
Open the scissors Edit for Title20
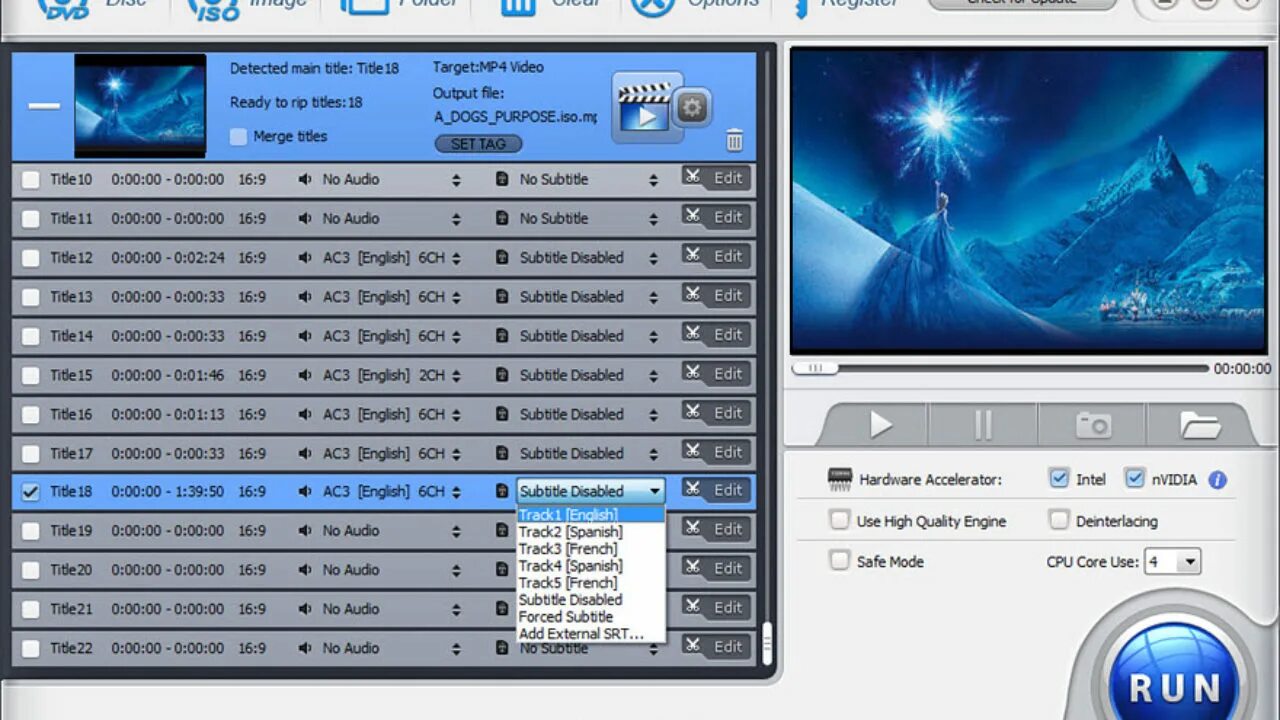tap(715, 568)
